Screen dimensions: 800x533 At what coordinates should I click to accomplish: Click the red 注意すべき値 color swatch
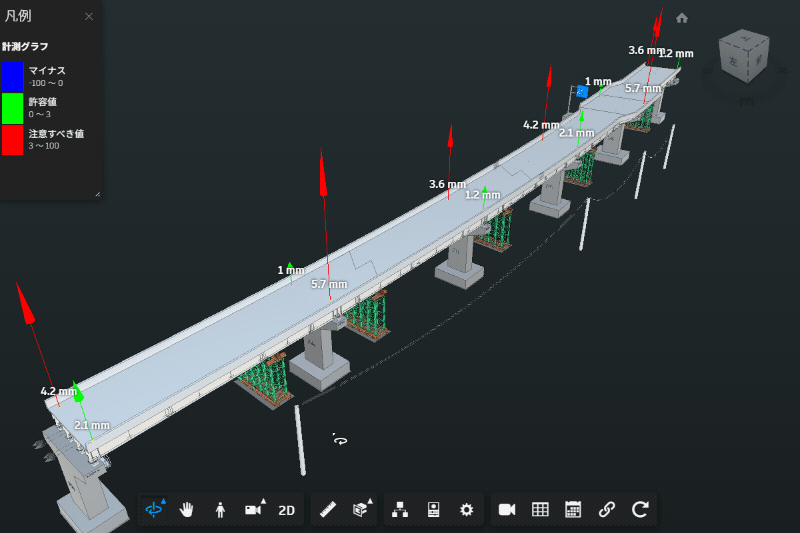click(x=12, y=139)
